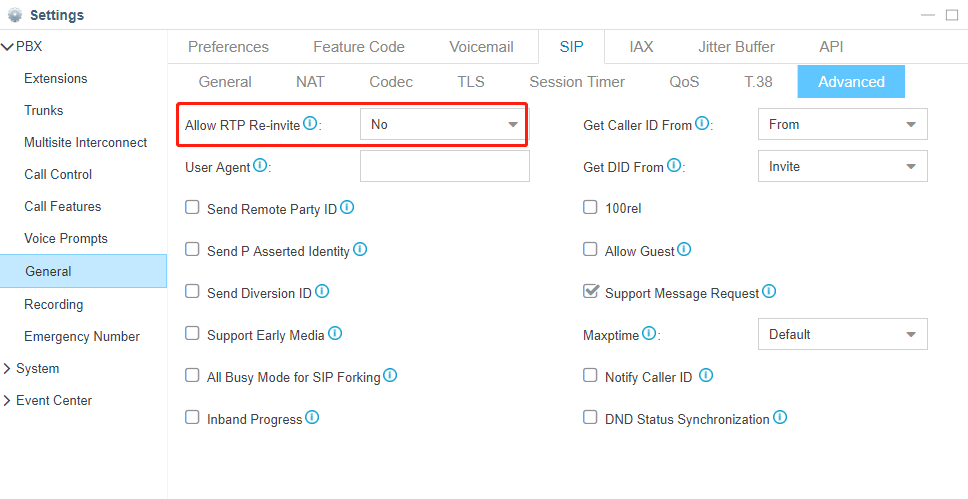Screen dimensions: 968x499
Task: Click info icon next to Get Caller ID From
Action: 702,124
